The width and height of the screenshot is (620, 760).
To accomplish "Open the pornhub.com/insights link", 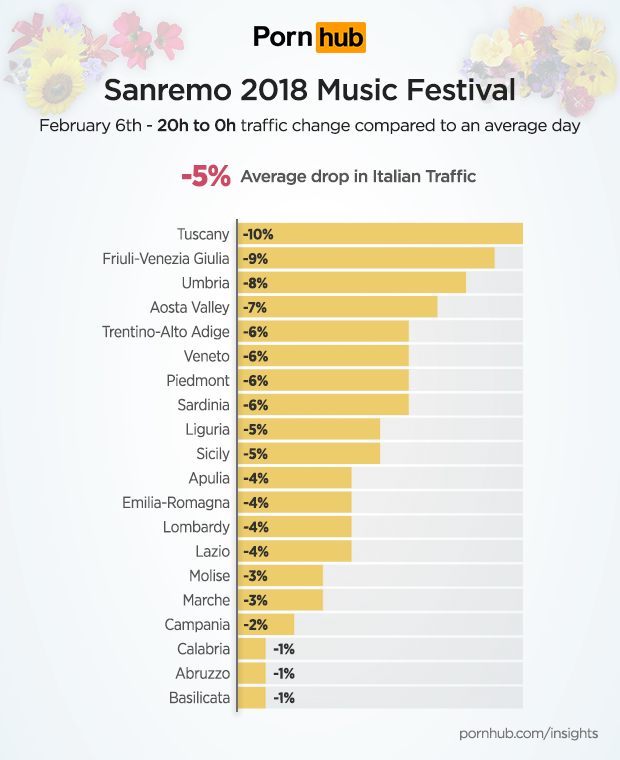I will [528, 733].
